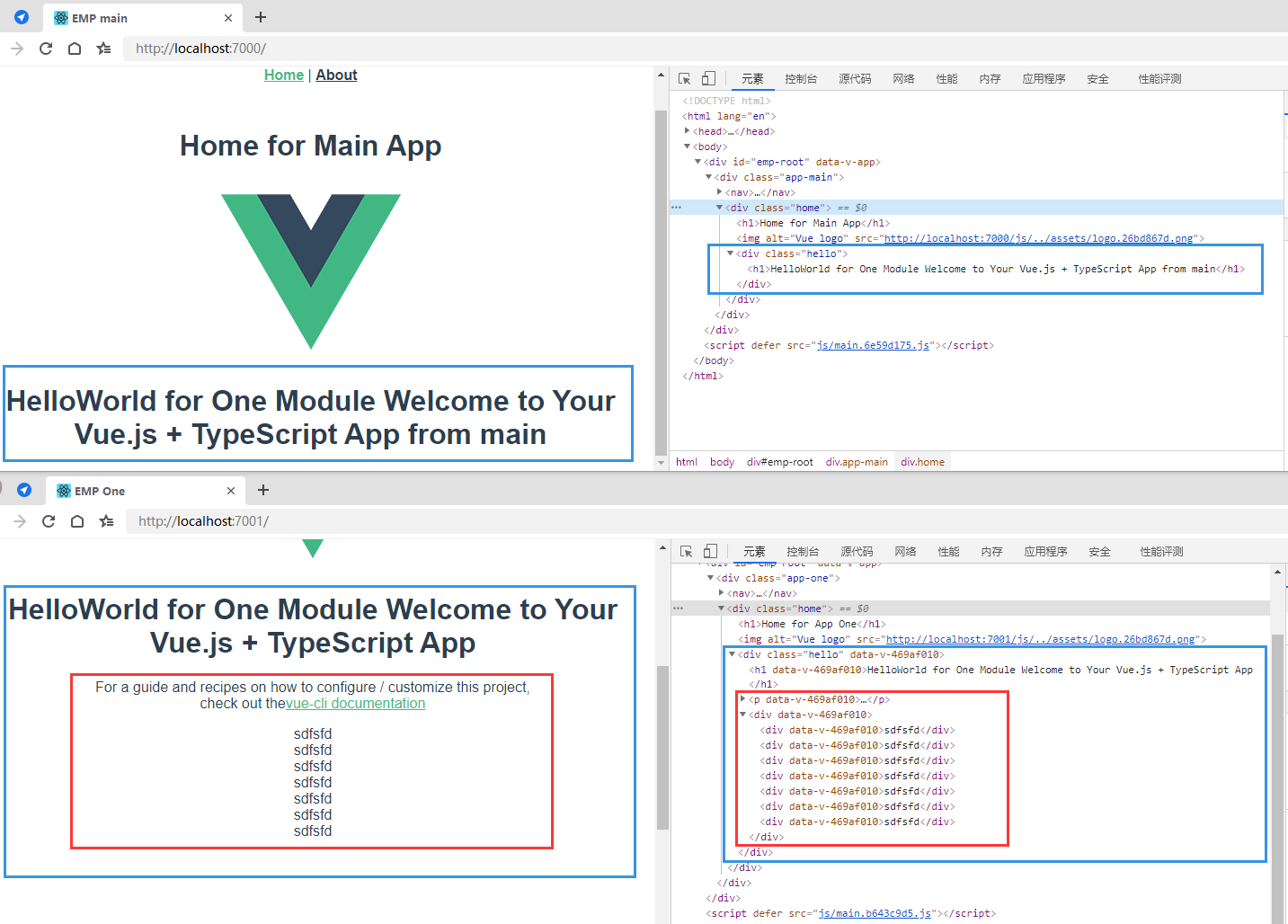Collapse div class hello in upper DOM tree

tap(731, 253)
